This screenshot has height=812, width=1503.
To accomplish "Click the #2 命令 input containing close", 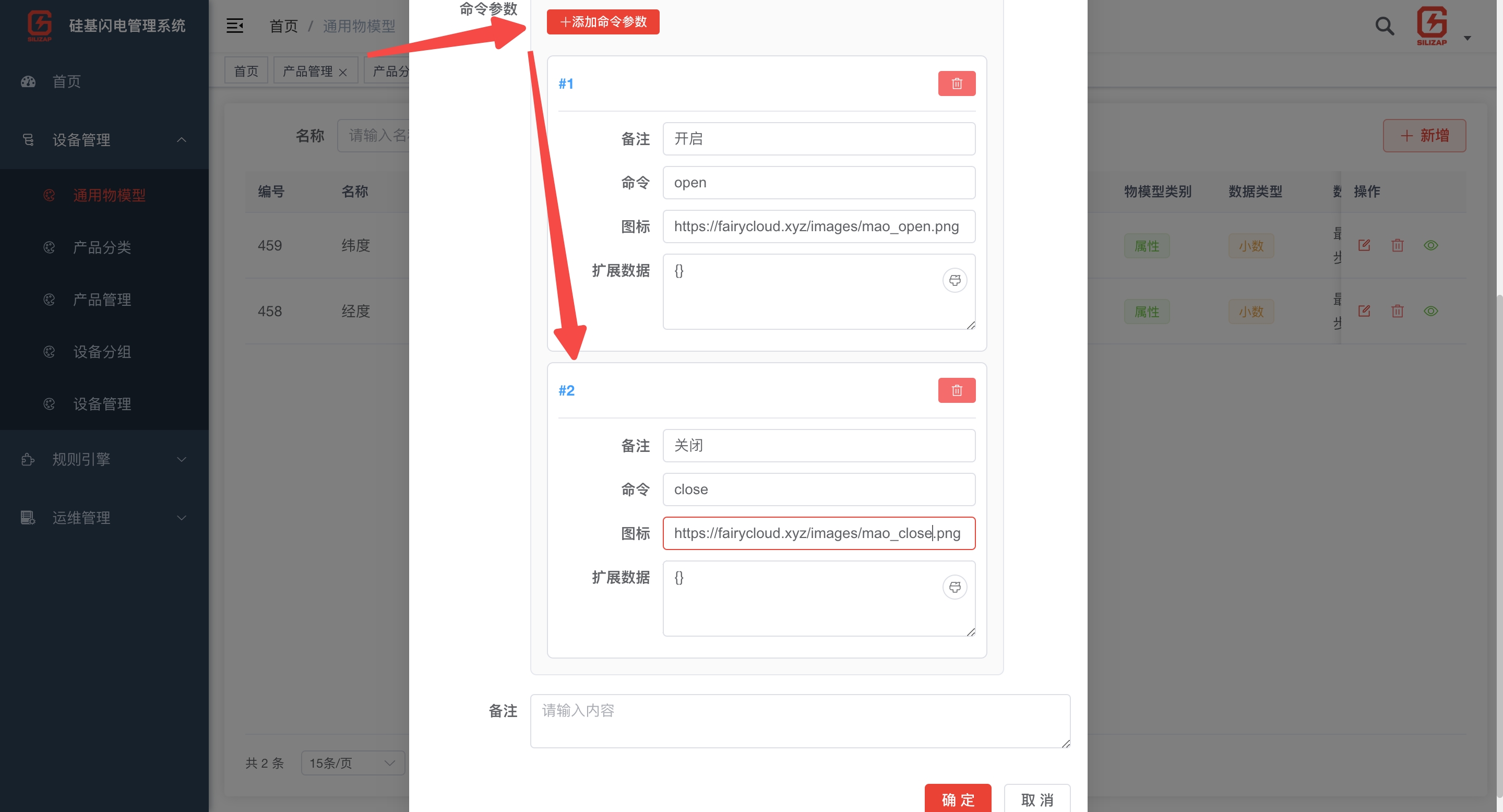I will coord(818,489).
